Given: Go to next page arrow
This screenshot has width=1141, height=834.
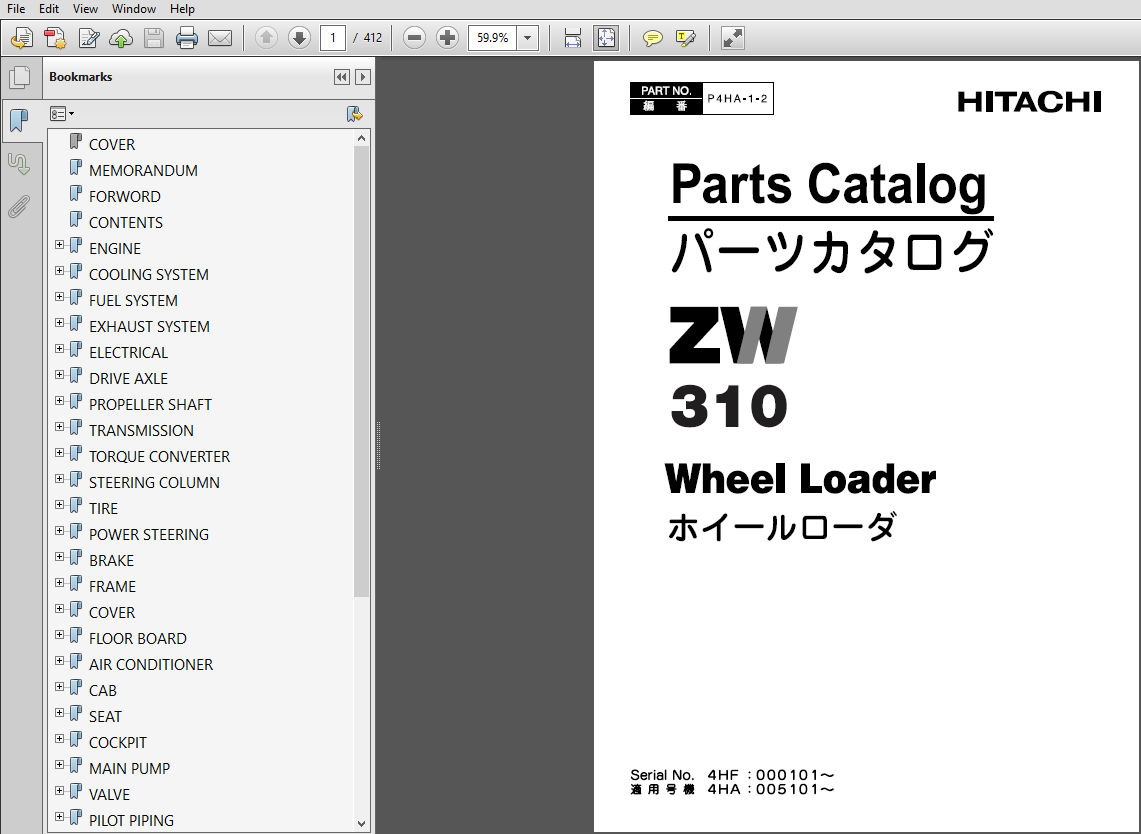Looking at the screenshot, I should pyautogui.click(x=299, y=38).
